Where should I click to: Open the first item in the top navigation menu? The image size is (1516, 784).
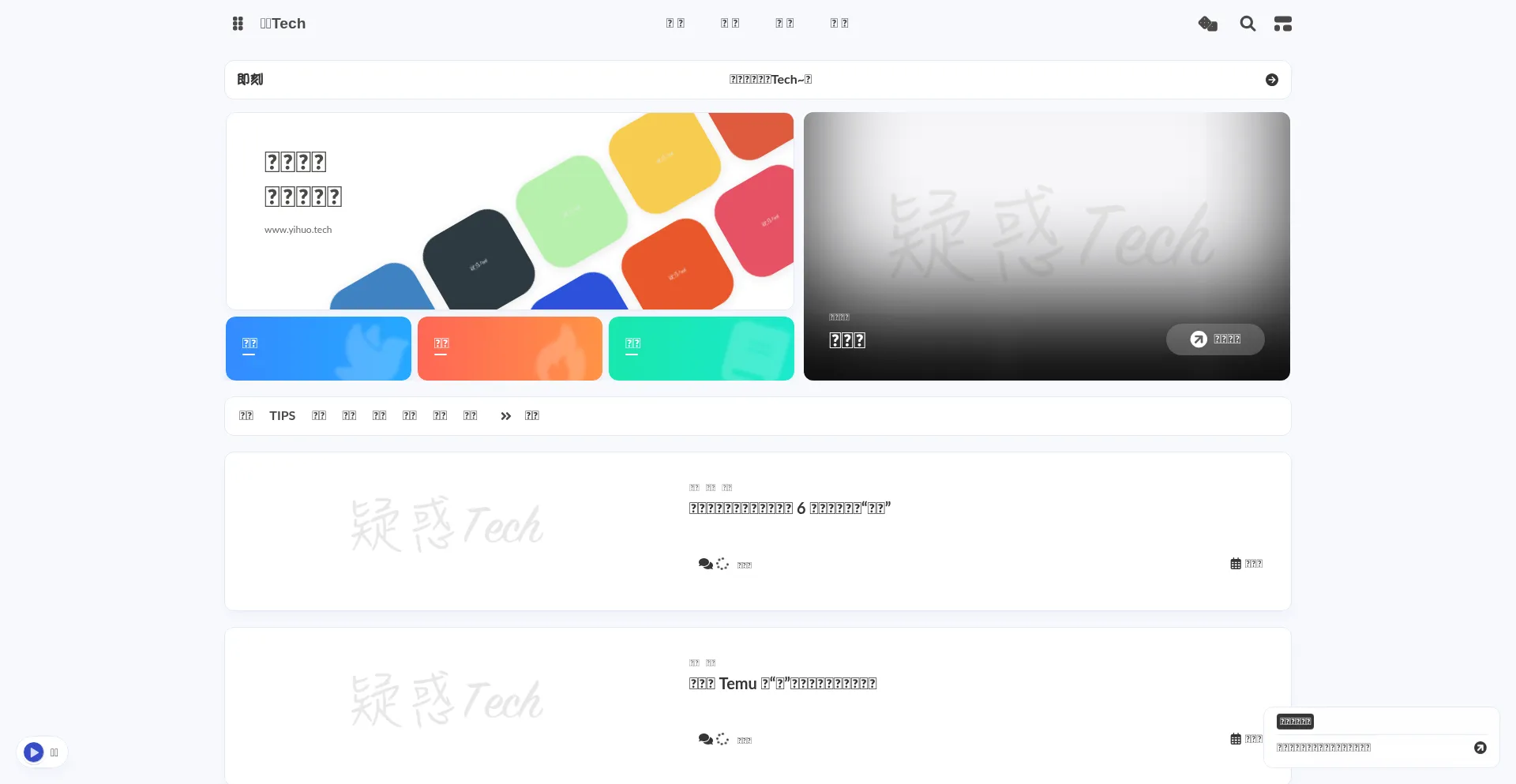click(675, 24)
